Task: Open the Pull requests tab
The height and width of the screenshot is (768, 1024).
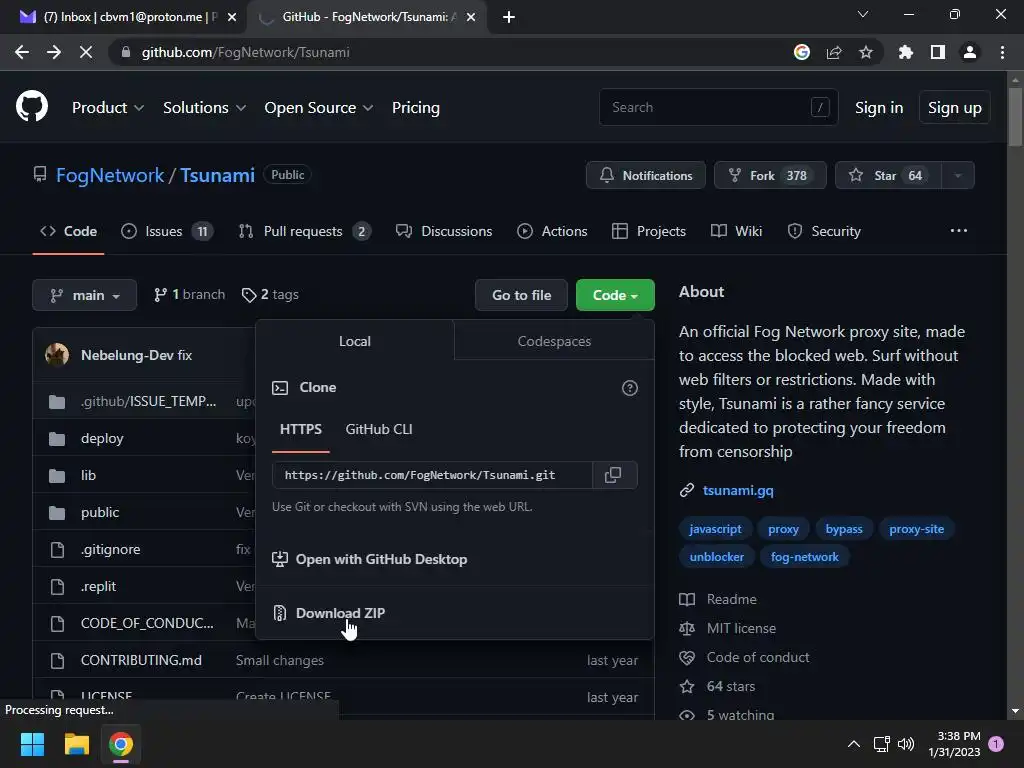Action: [305, 231]
